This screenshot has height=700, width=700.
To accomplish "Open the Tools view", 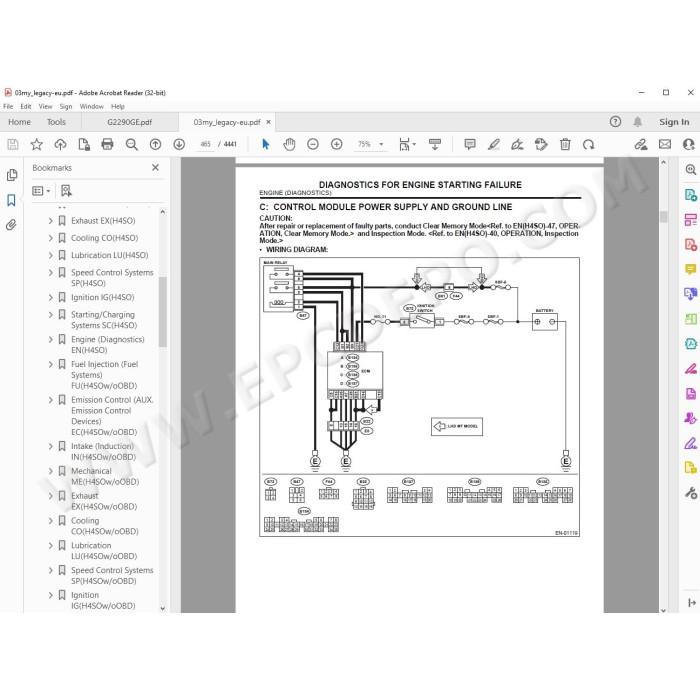I will pos(56,122).
